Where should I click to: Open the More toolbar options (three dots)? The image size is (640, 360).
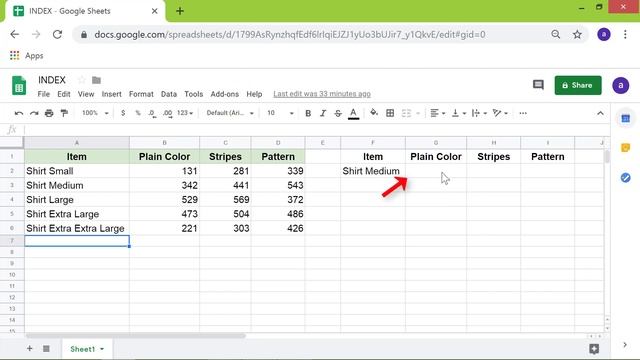click(x=523, y=113)
